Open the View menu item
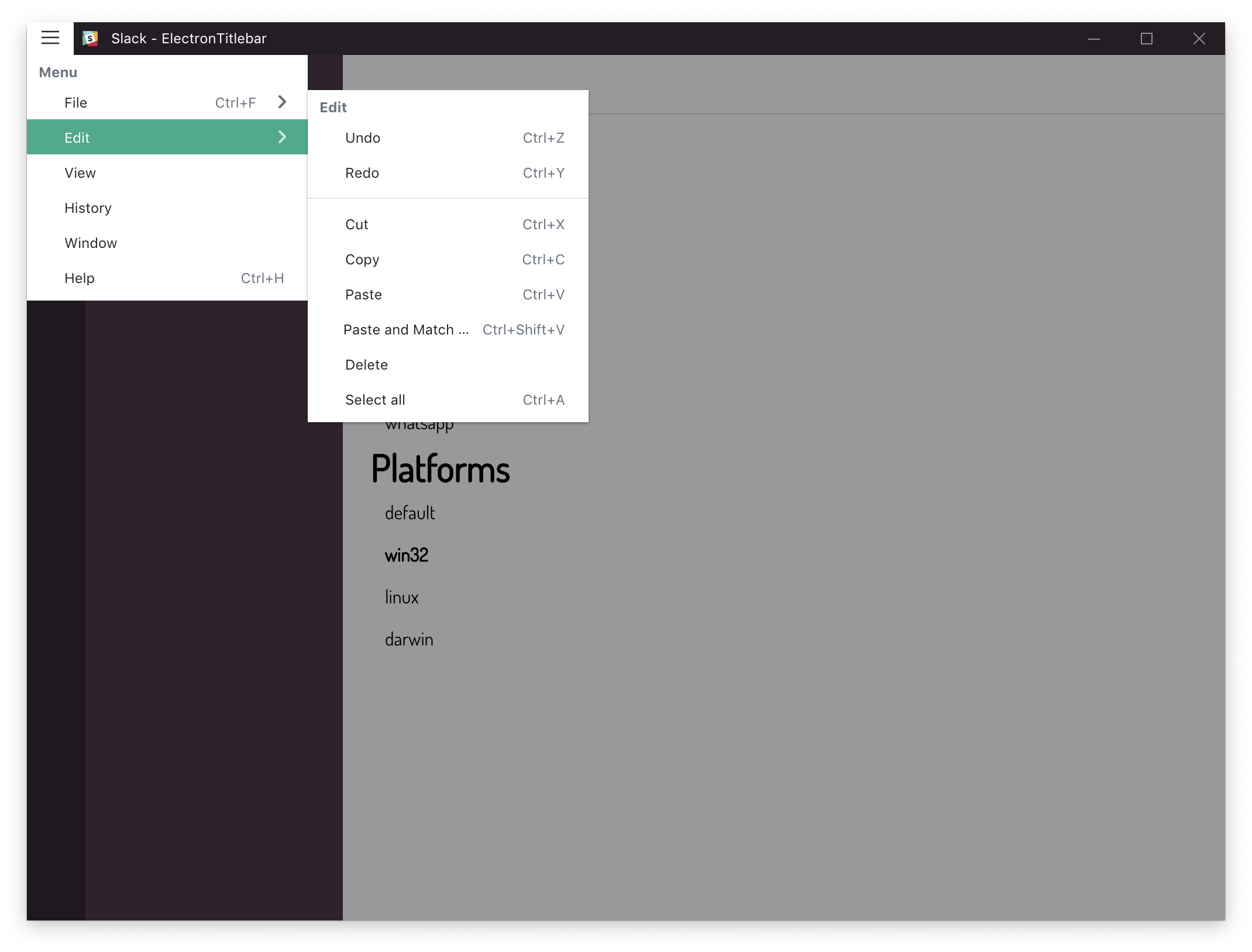 tap(80, 172)
